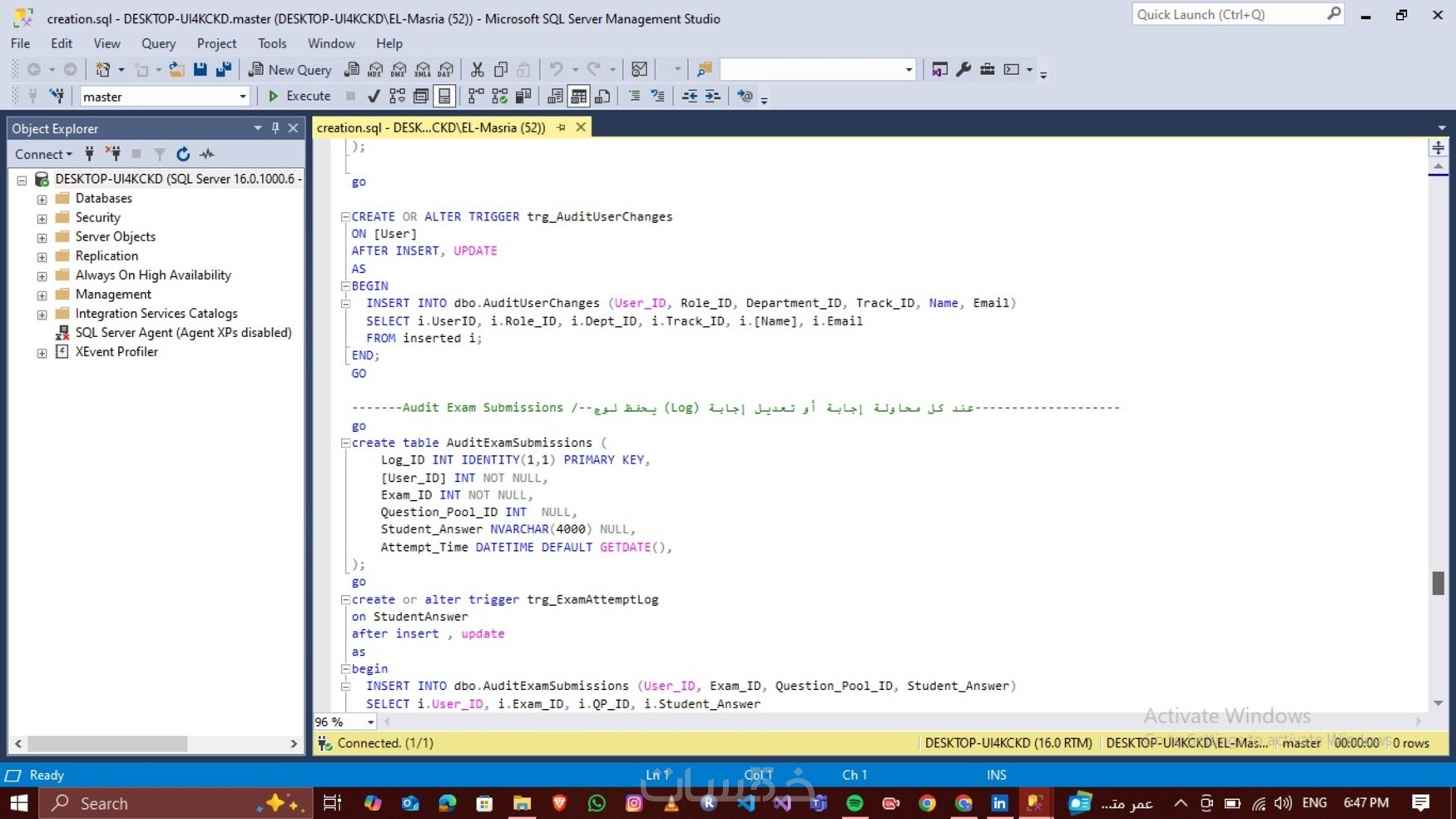The height and width of the screenshot is (819, 1456).
Task: Click the Open File icon
Action: click(176, 70)
